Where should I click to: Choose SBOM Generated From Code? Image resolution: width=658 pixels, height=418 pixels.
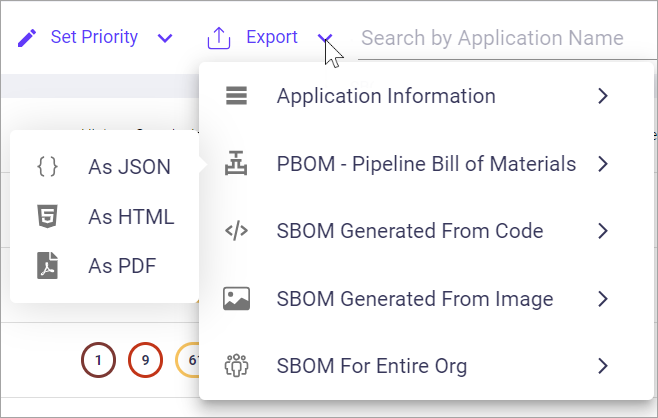[x=410, y=232]
